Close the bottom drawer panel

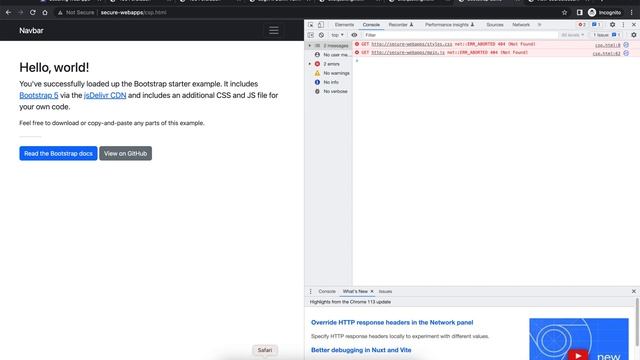pyautogui.click(x=634, y=291)
